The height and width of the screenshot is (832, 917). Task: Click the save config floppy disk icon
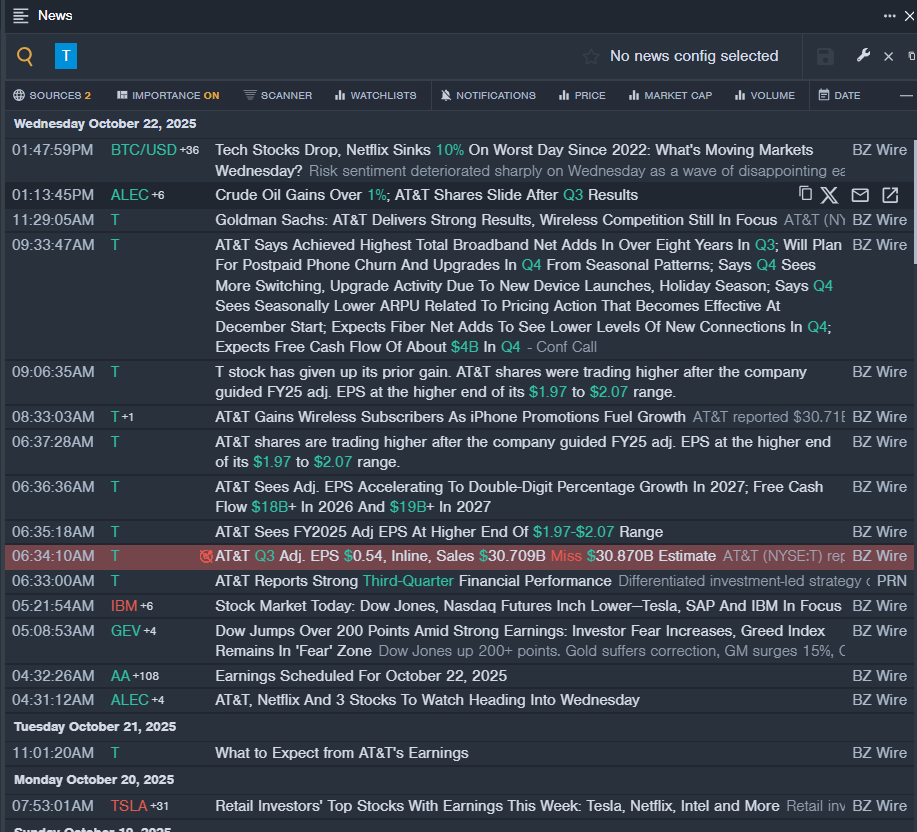coord(825,56)
